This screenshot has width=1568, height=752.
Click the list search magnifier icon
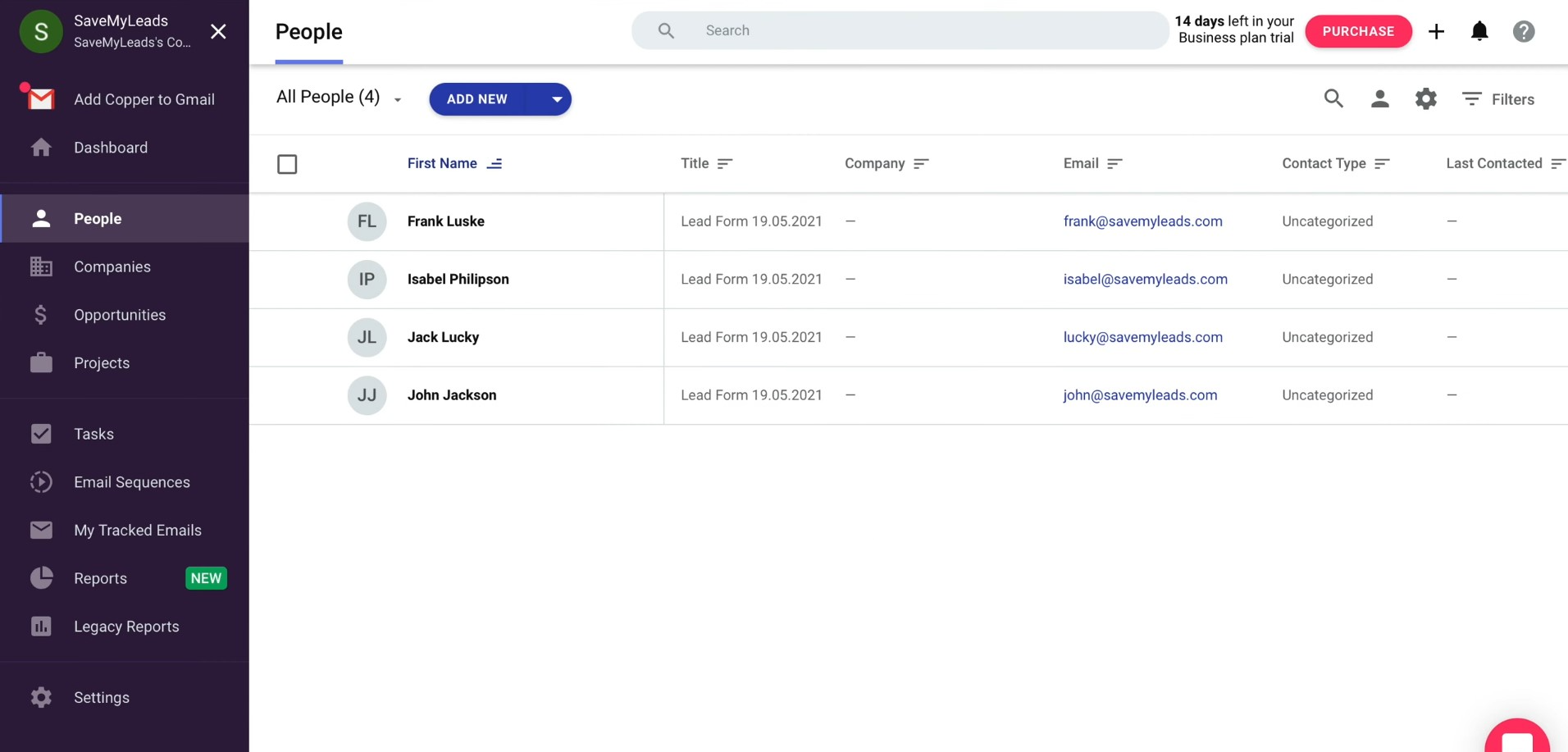pyautogui.click(x=1333, y=99)
